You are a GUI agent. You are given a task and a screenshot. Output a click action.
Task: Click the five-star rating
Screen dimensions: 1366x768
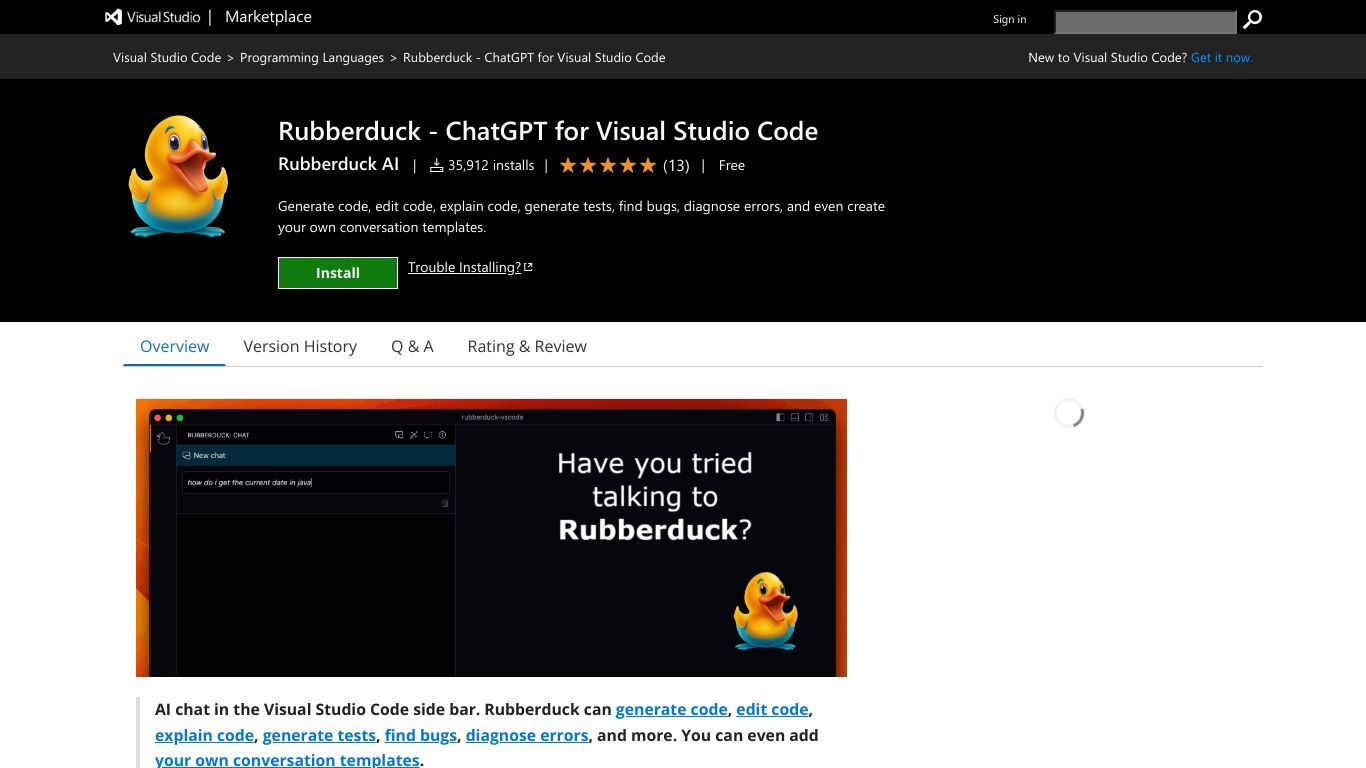pos(607,165)
